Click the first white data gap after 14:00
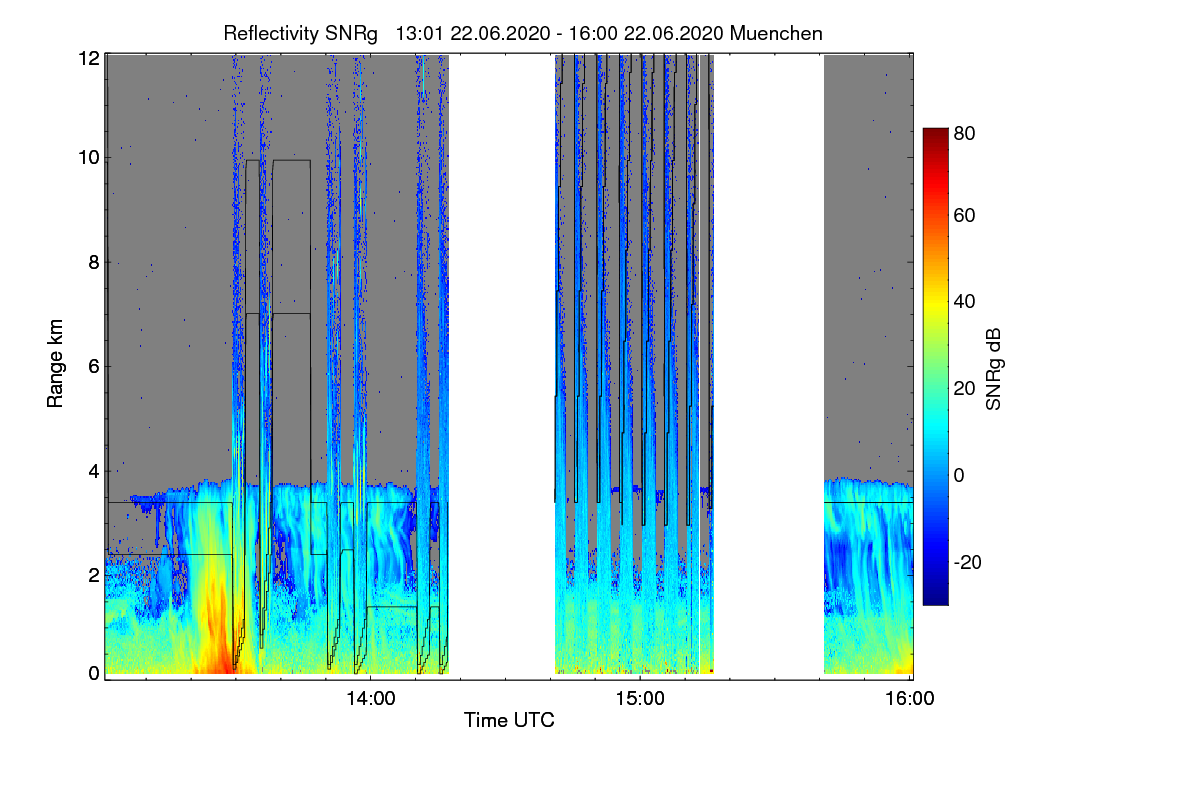 click(x=502, y=365)
